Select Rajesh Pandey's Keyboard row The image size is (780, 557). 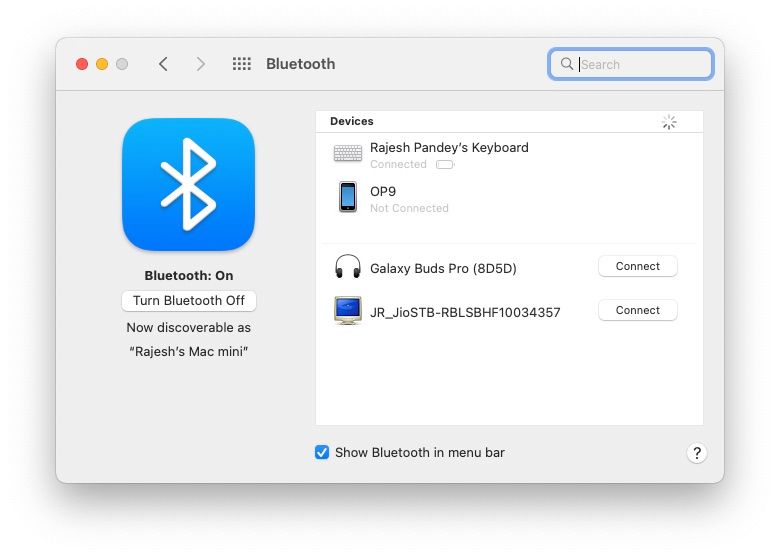509,155
